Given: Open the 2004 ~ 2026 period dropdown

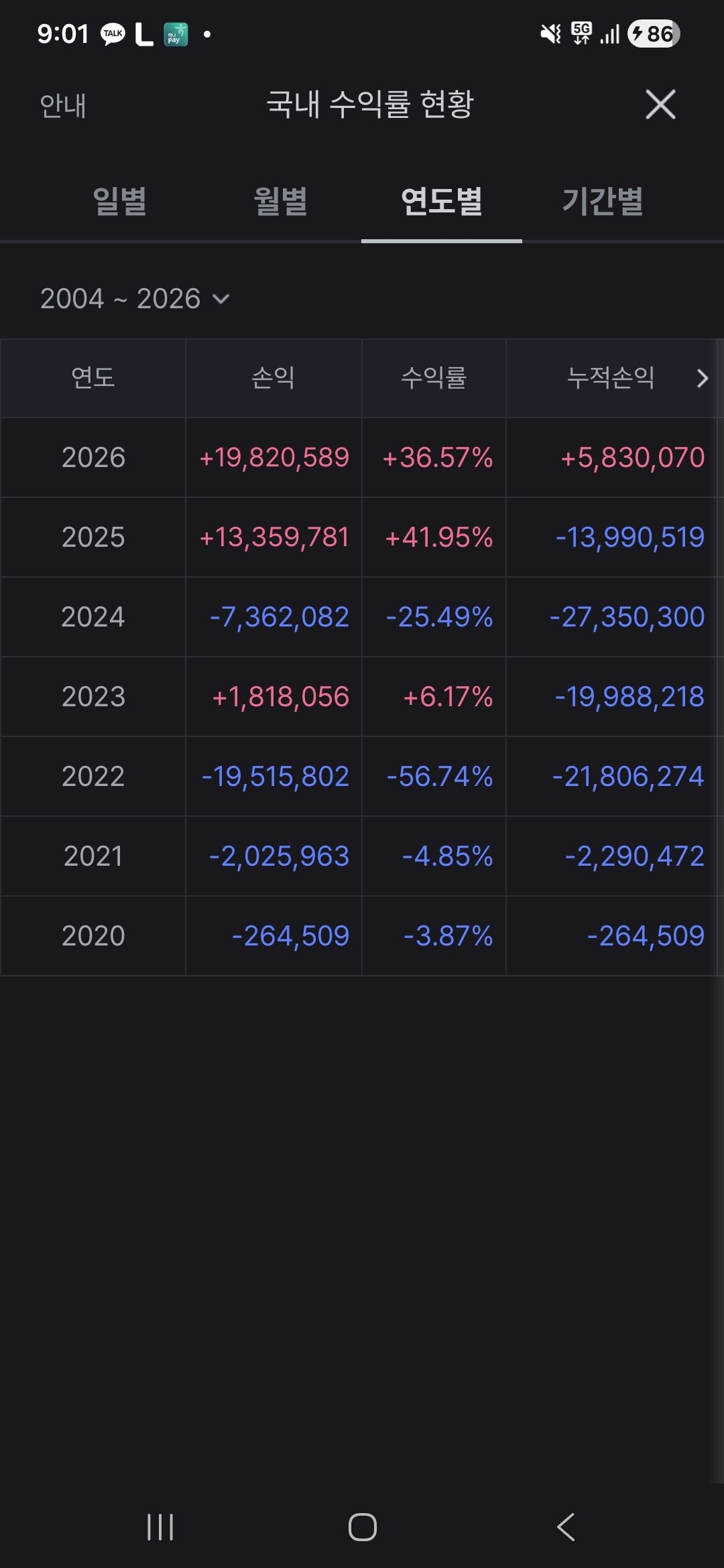Looking at the screenshot, I should tap(135, 299).
